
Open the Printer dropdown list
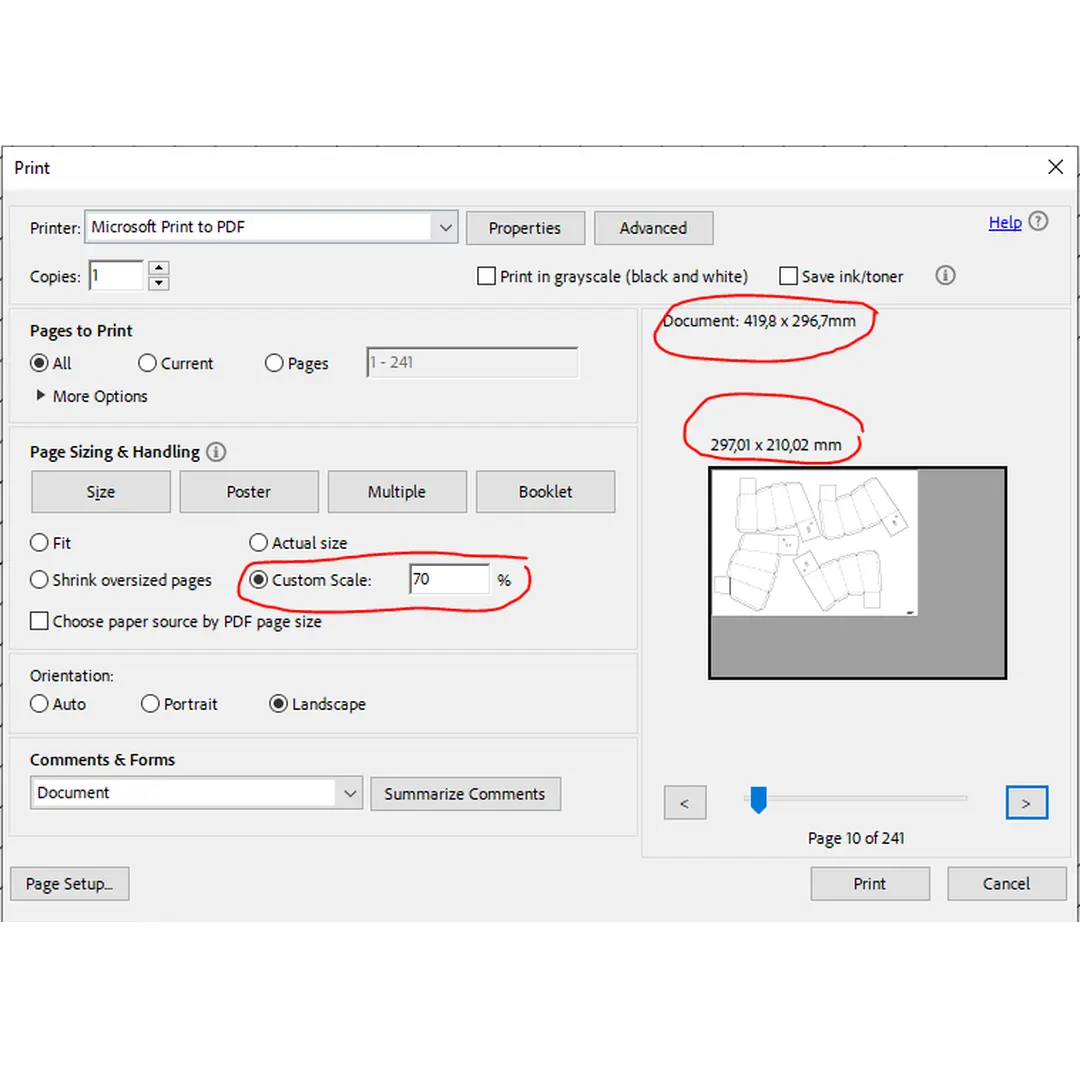(445, 227)
